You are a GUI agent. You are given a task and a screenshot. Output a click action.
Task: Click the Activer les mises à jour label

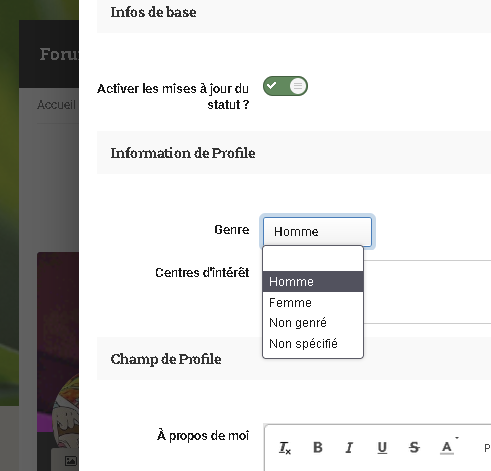(173, 96)
